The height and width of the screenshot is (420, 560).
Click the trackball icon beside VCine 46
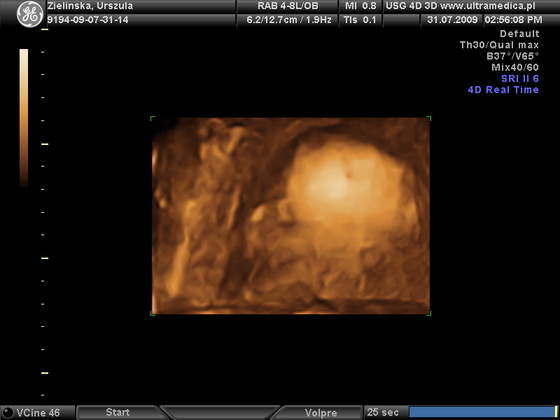click(8, 412)
